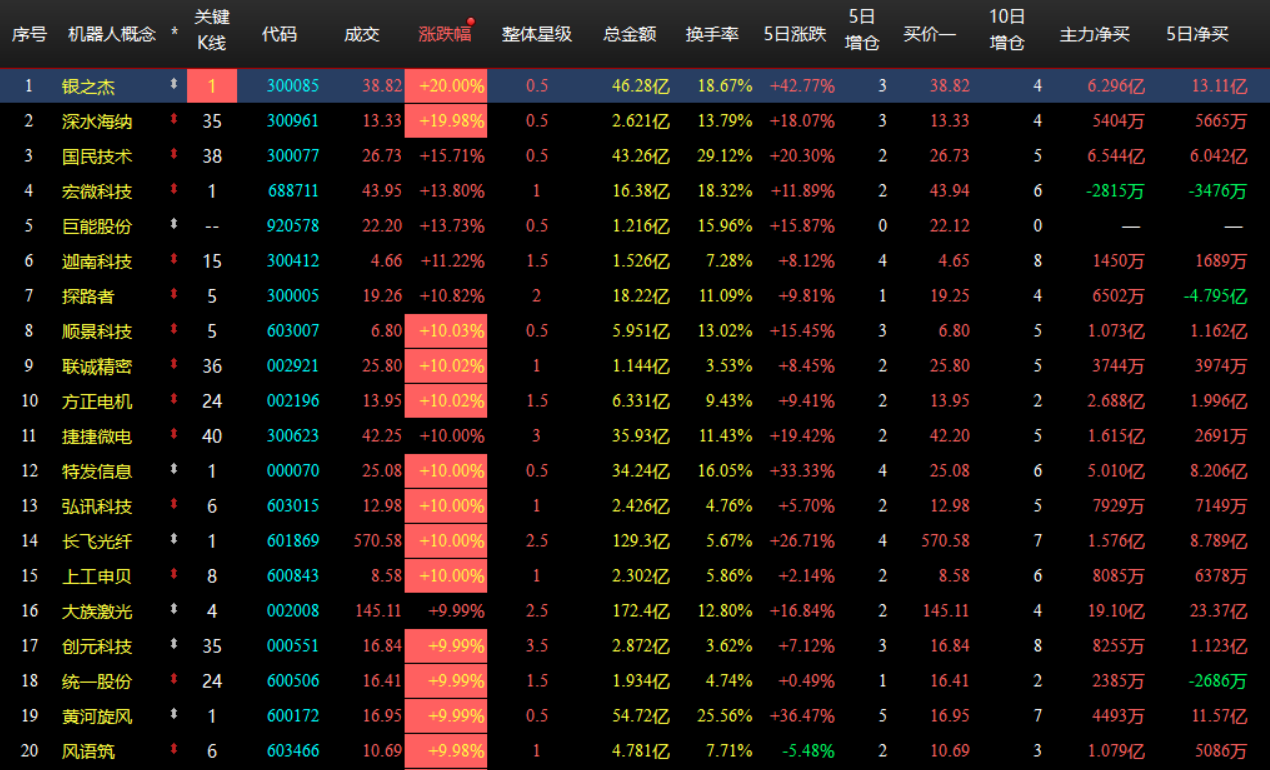Select stock name 深水海纳

pyautogui.click(x=97, y=121)
